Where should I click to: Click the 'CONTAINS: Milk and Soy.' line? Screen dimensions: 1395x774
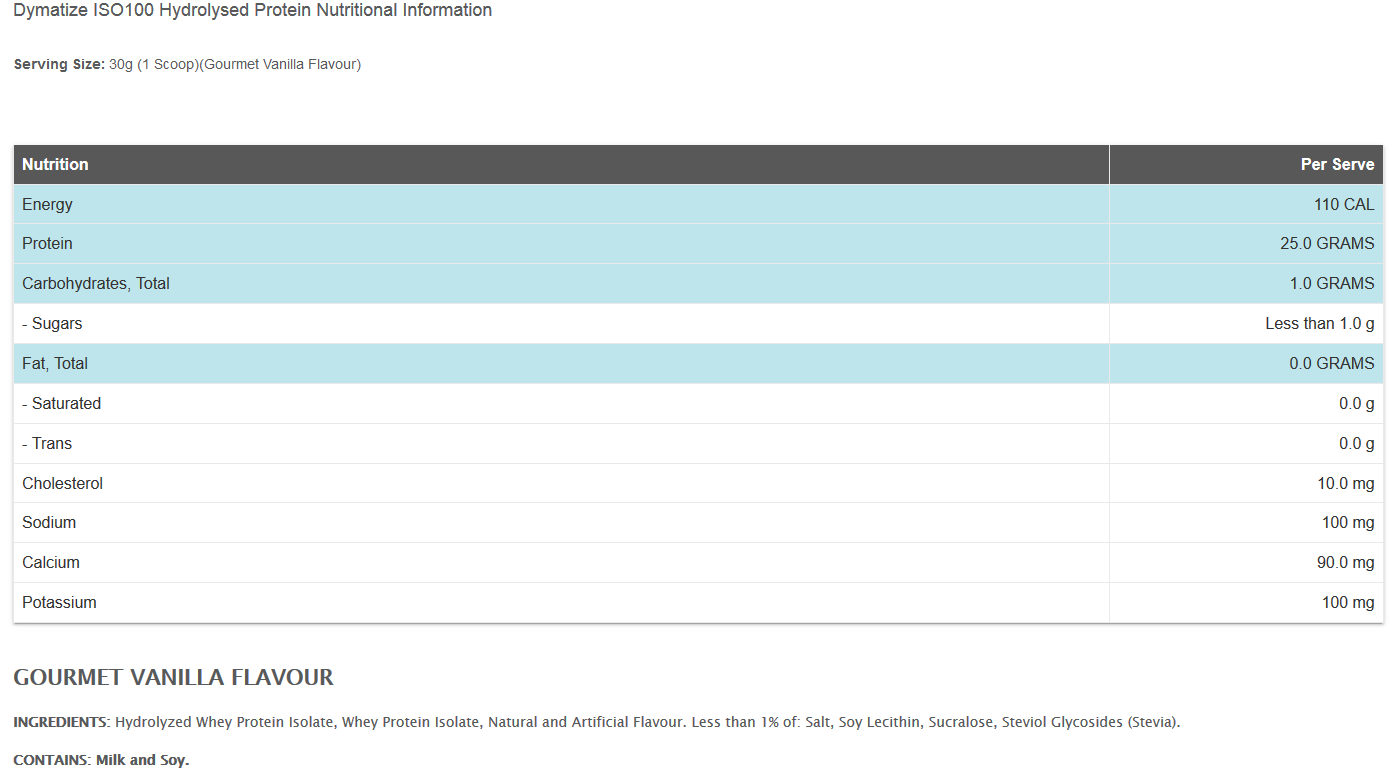101,760
